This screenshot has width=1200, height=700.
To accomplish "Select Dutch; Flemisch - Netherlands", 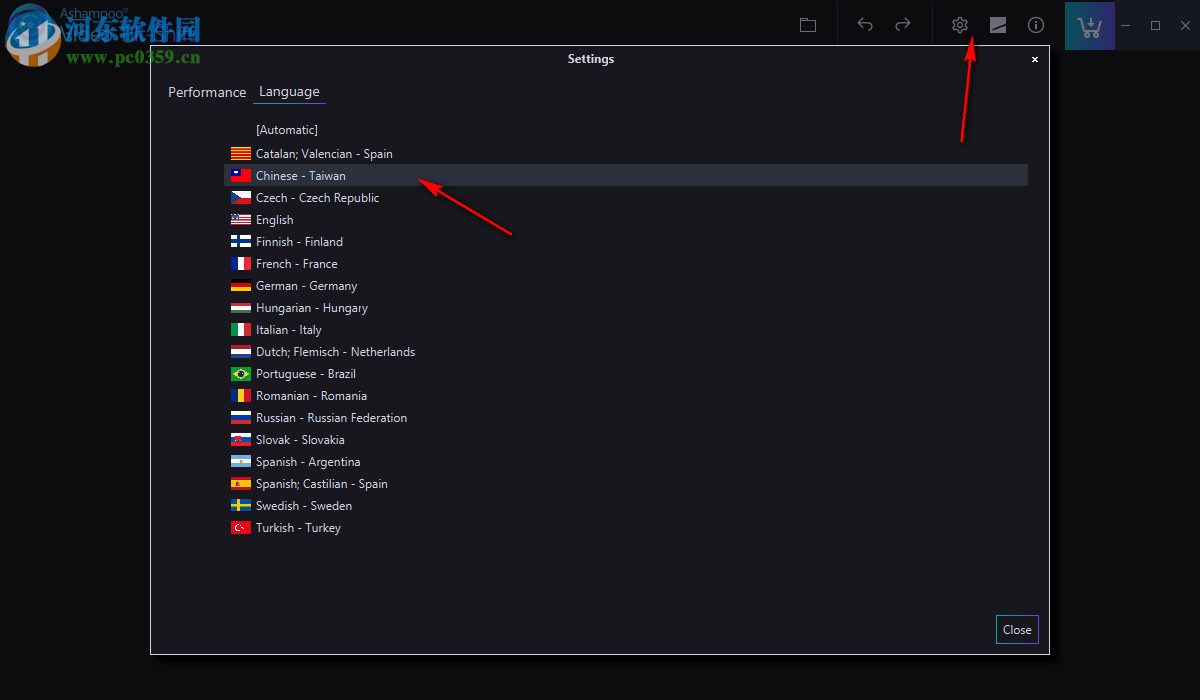I will tap(626, 352).
